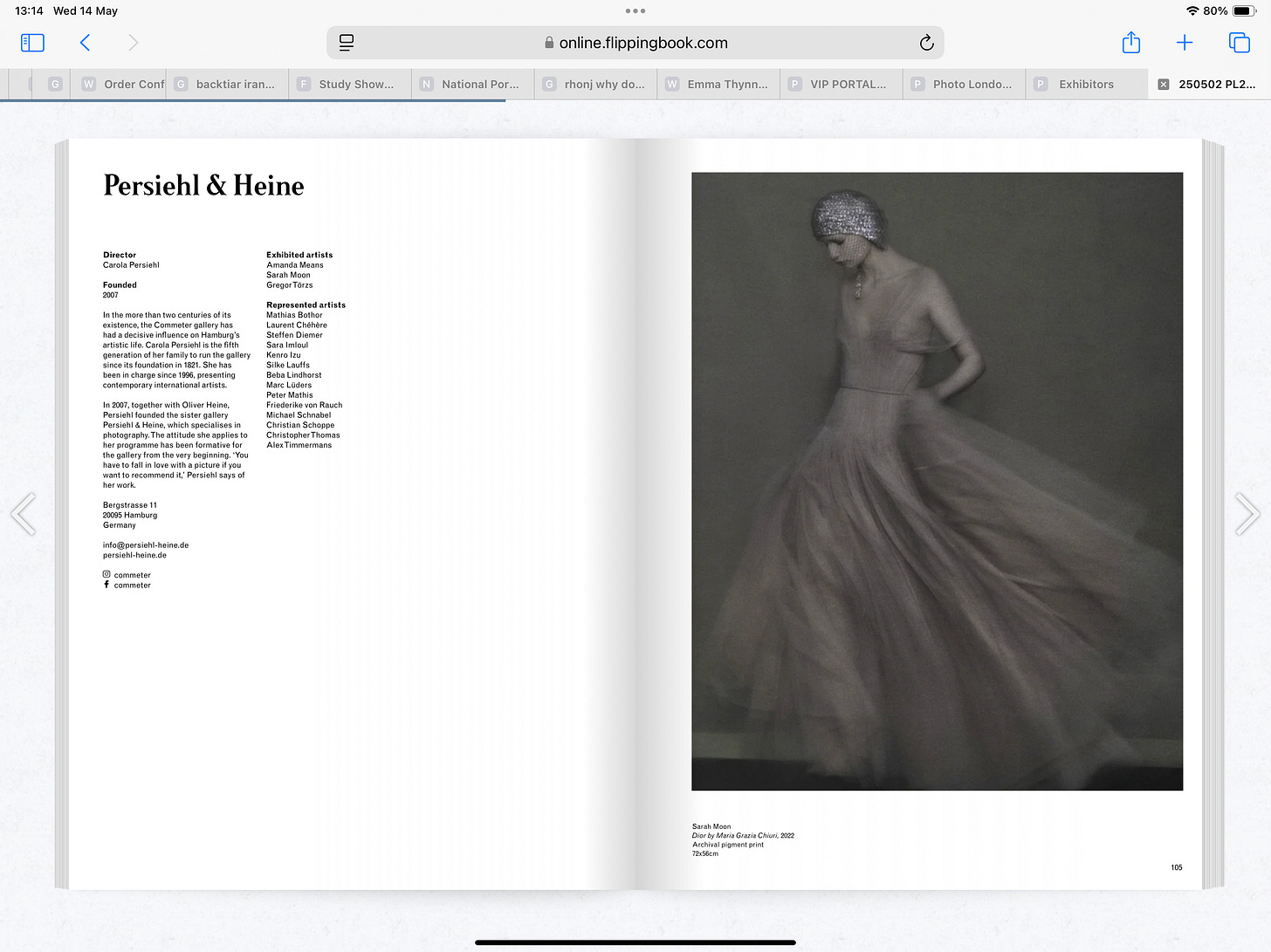The image size is (1271, 952).
Task: Click the artist name Gregor Törzs
Action: 290,285
